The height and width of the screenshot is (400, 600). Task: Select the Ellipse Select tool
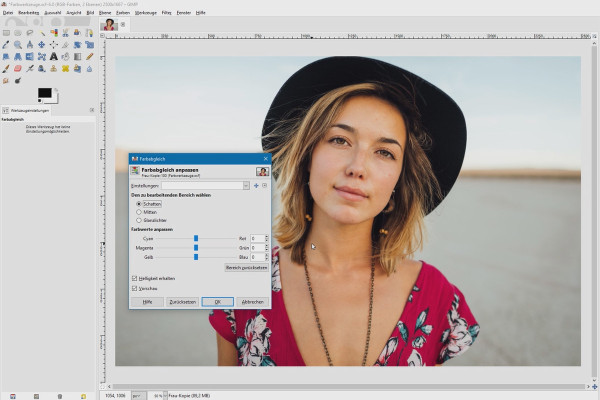pyautogui.click(x=18, y=33)
